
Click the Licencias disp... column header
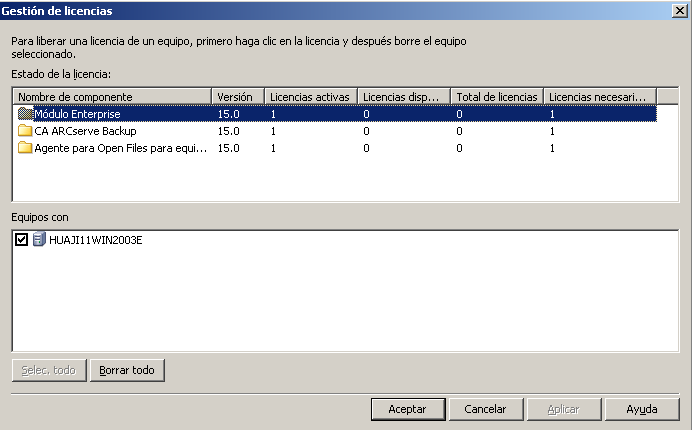(x=404, y=97)
